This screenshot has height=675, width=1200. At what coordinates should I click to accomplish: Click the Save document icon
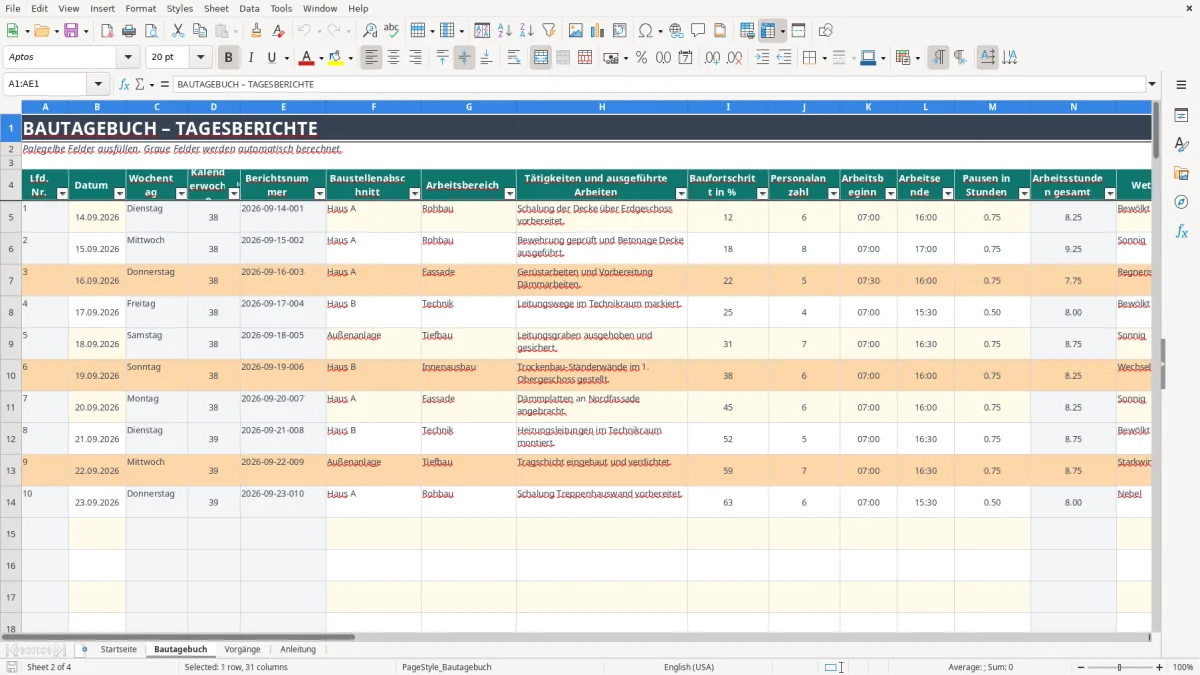[x=71, y=31]
